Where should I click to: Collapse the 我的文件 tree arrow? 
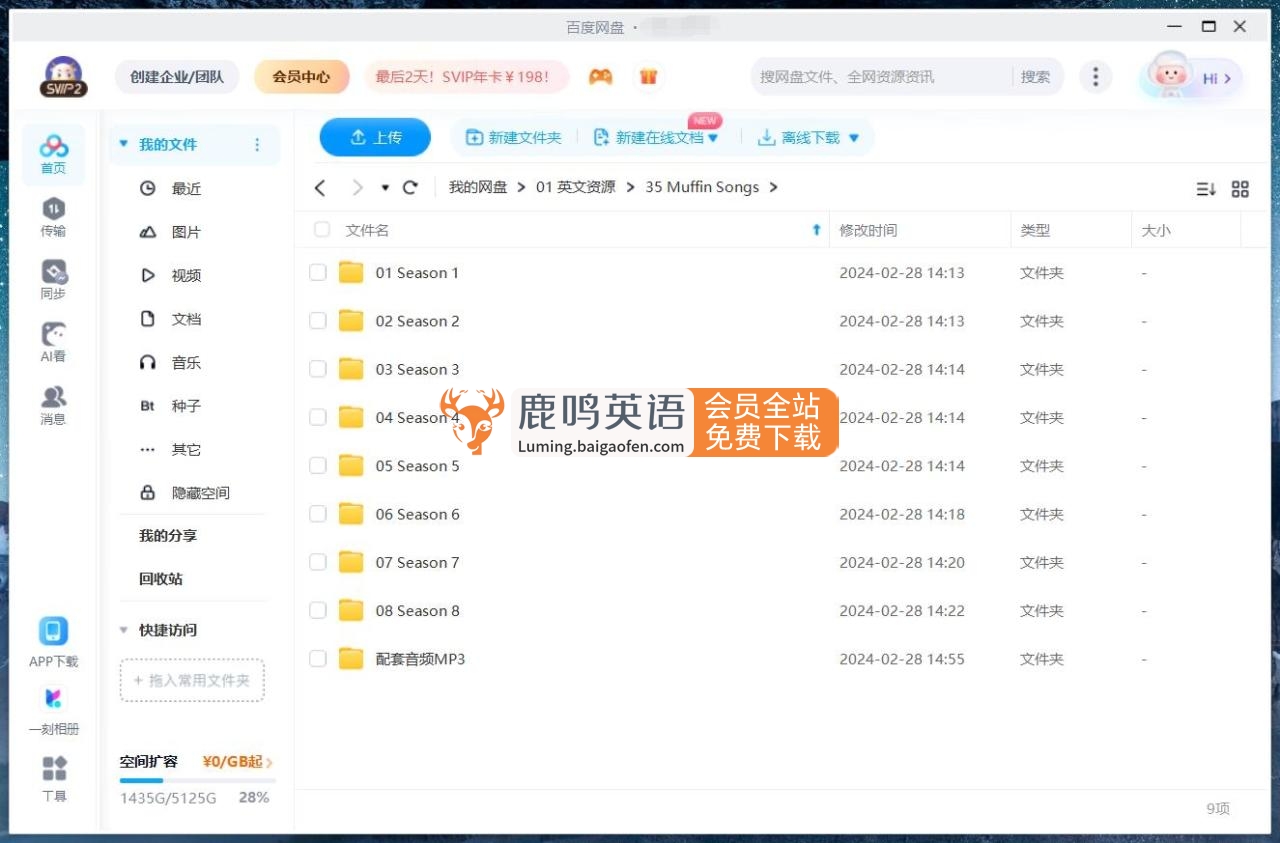[x=124, y=145]
